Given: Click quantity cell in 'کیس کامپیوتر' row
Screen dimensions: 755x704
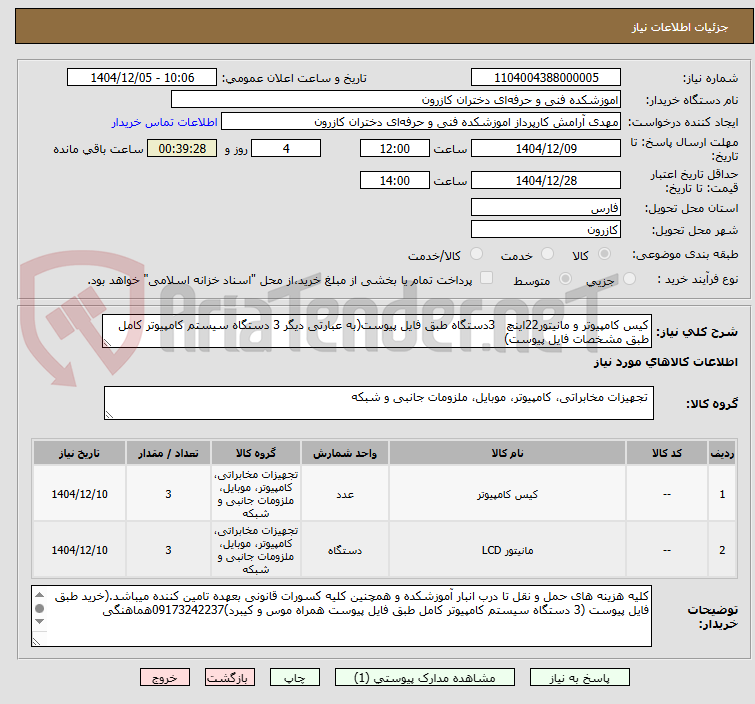Looking at the screenshot, I should pyautogui.click(x=168, y=494).
